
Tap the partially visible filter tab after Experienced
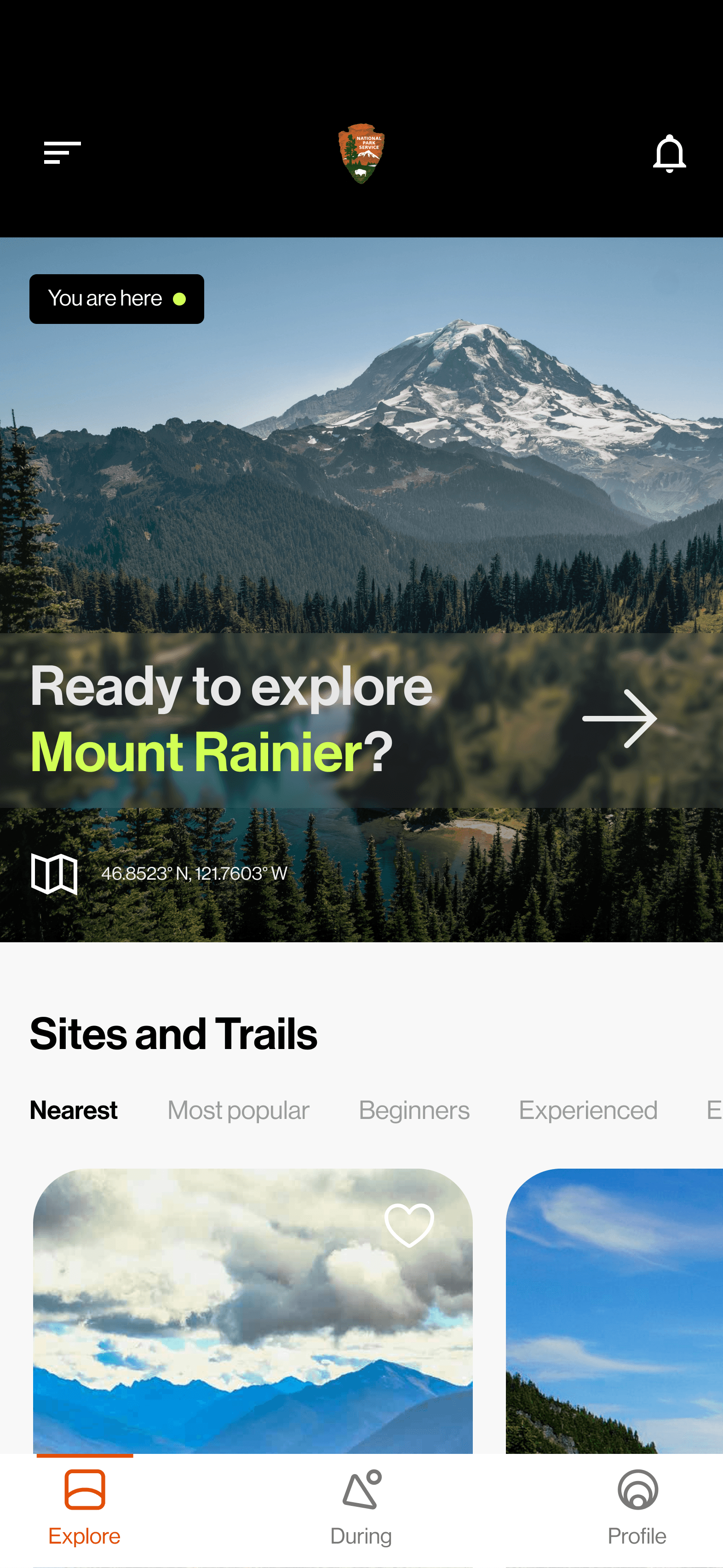[714, 1110]
